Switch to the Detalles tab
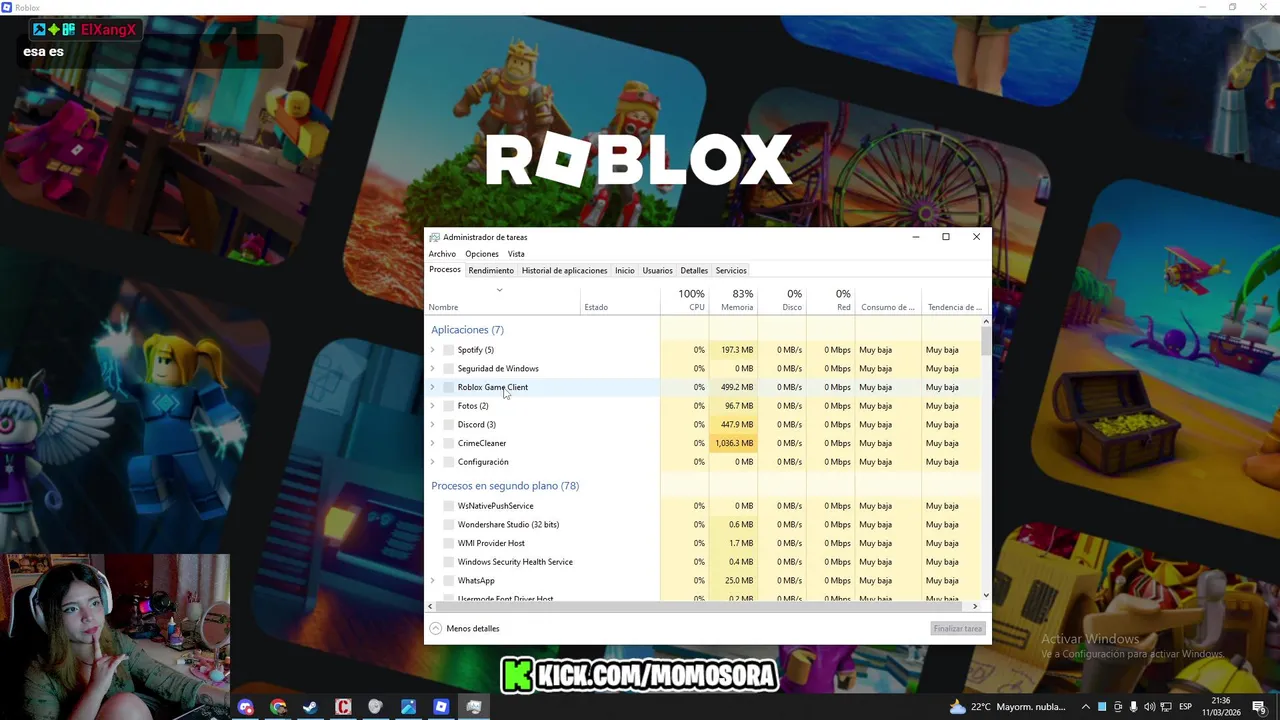 click(x=694, y=271)
